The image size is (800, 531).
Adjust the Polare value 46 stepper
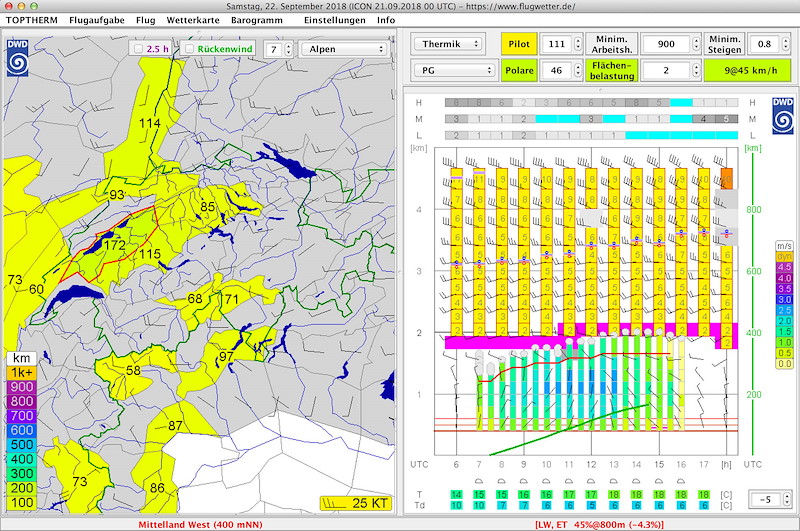(x=578, y=70)
